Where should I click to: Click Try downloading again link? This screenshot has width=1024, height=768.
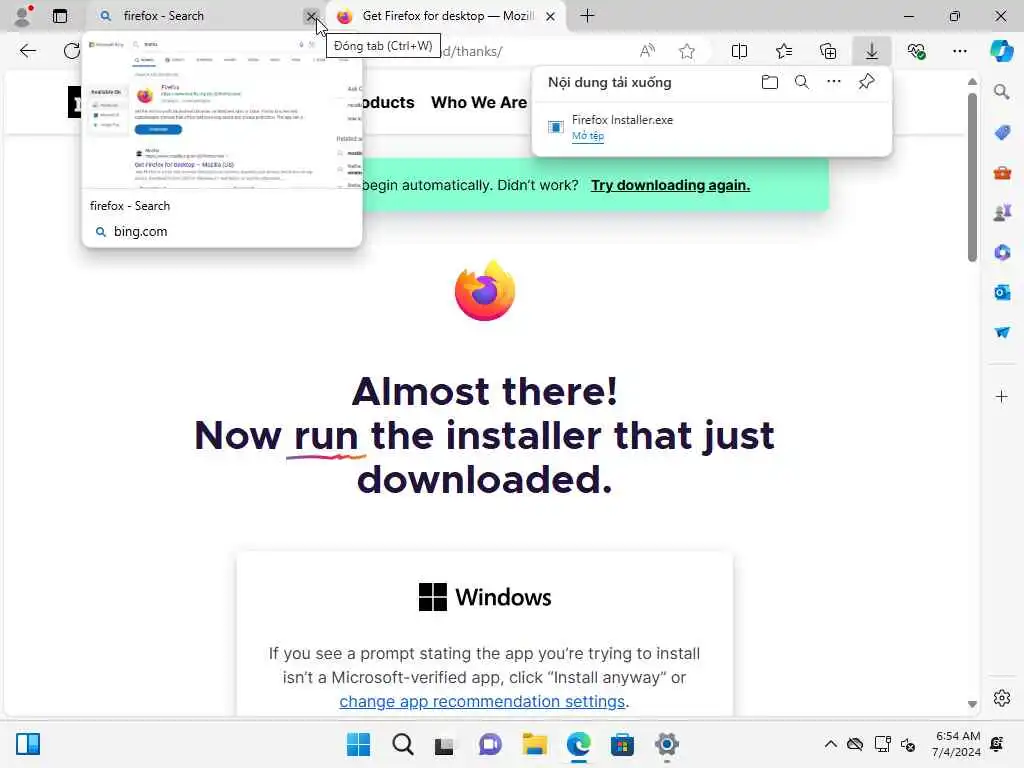(670, 185)
